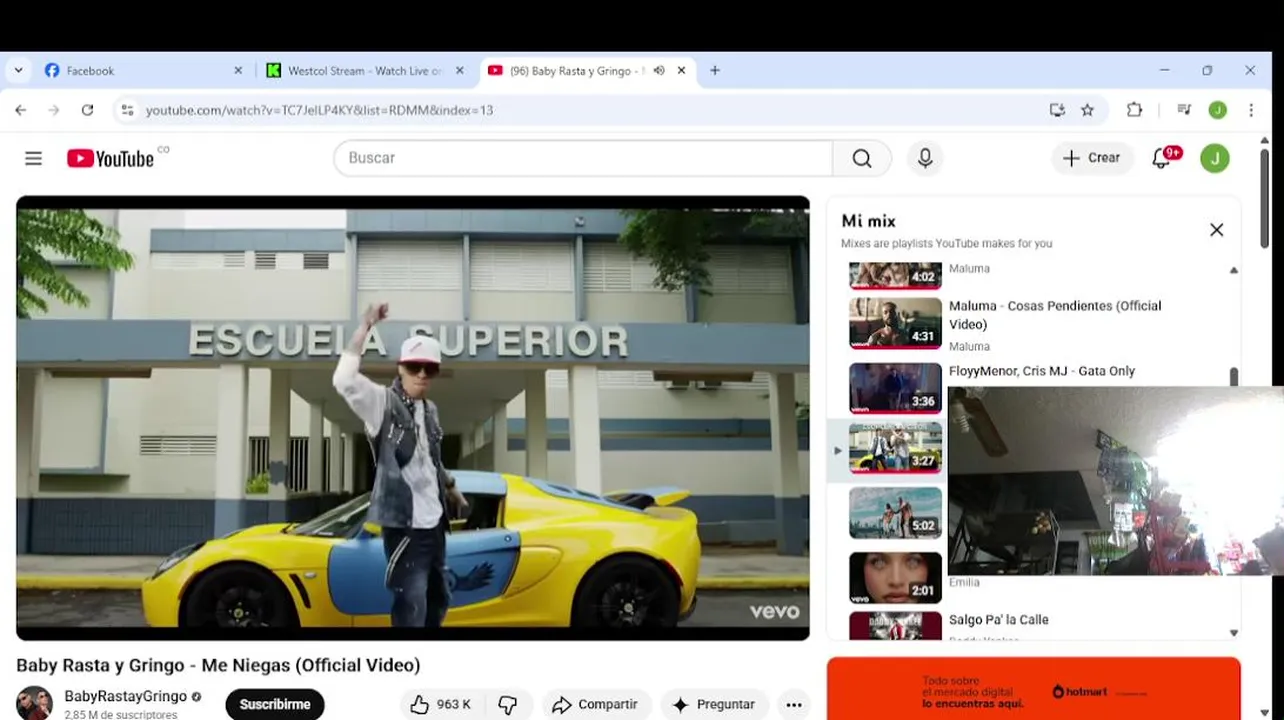
Task: Click the Suscribirme button
Action: pos(275,705)
